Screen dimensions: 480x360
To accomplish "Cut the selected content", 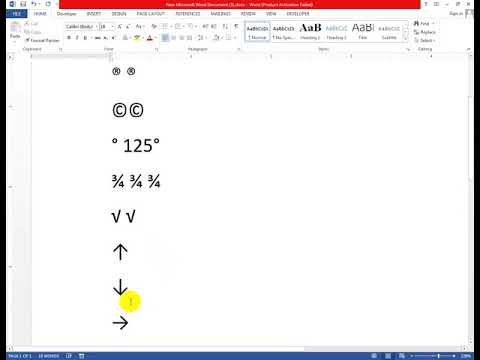I will (x=32, y=24).
